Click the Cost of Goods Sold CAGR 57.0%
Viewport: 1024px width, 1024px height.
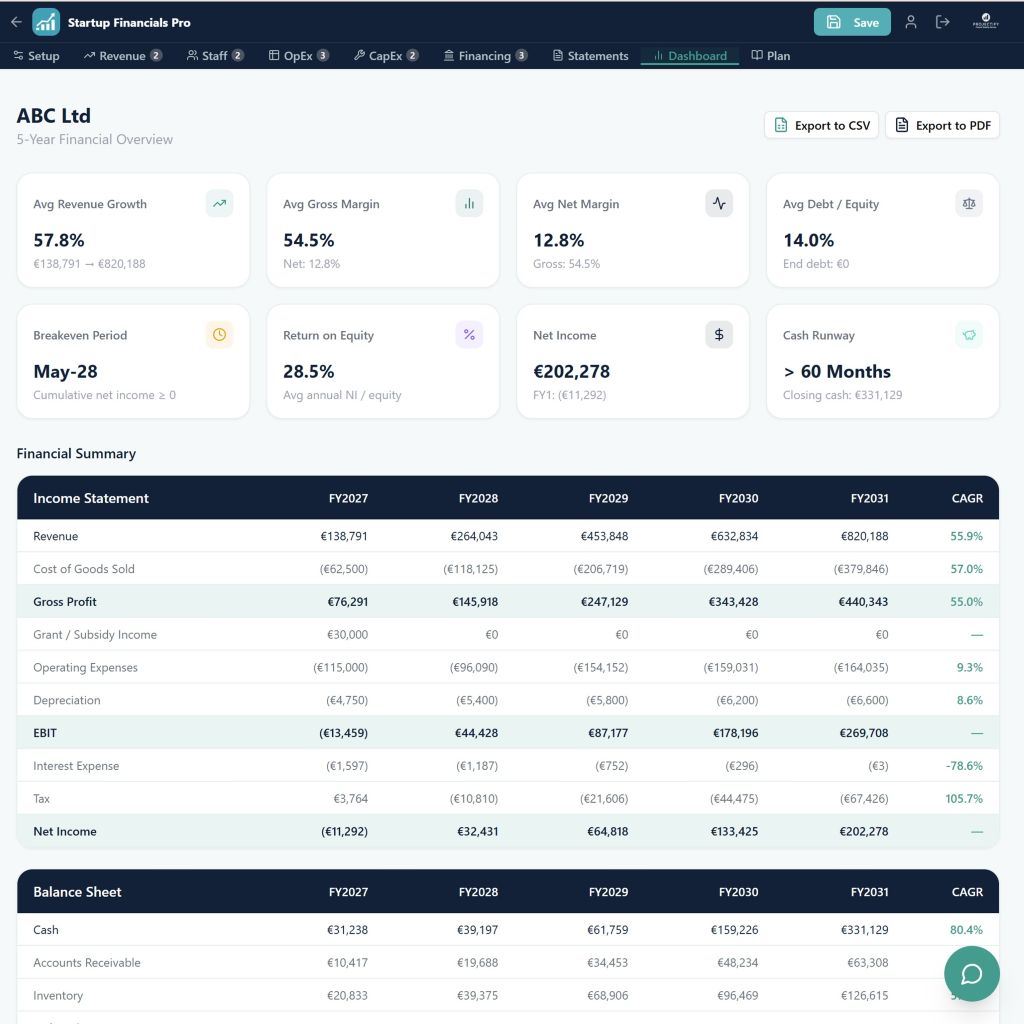point(966,569)
